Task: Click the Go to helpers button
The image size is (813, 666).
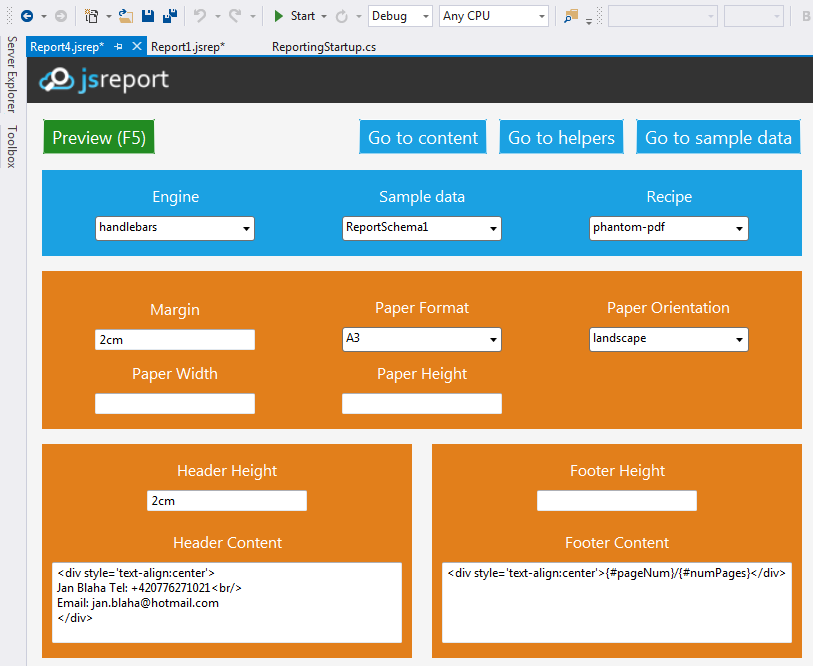Action: (x=561, y=137)
